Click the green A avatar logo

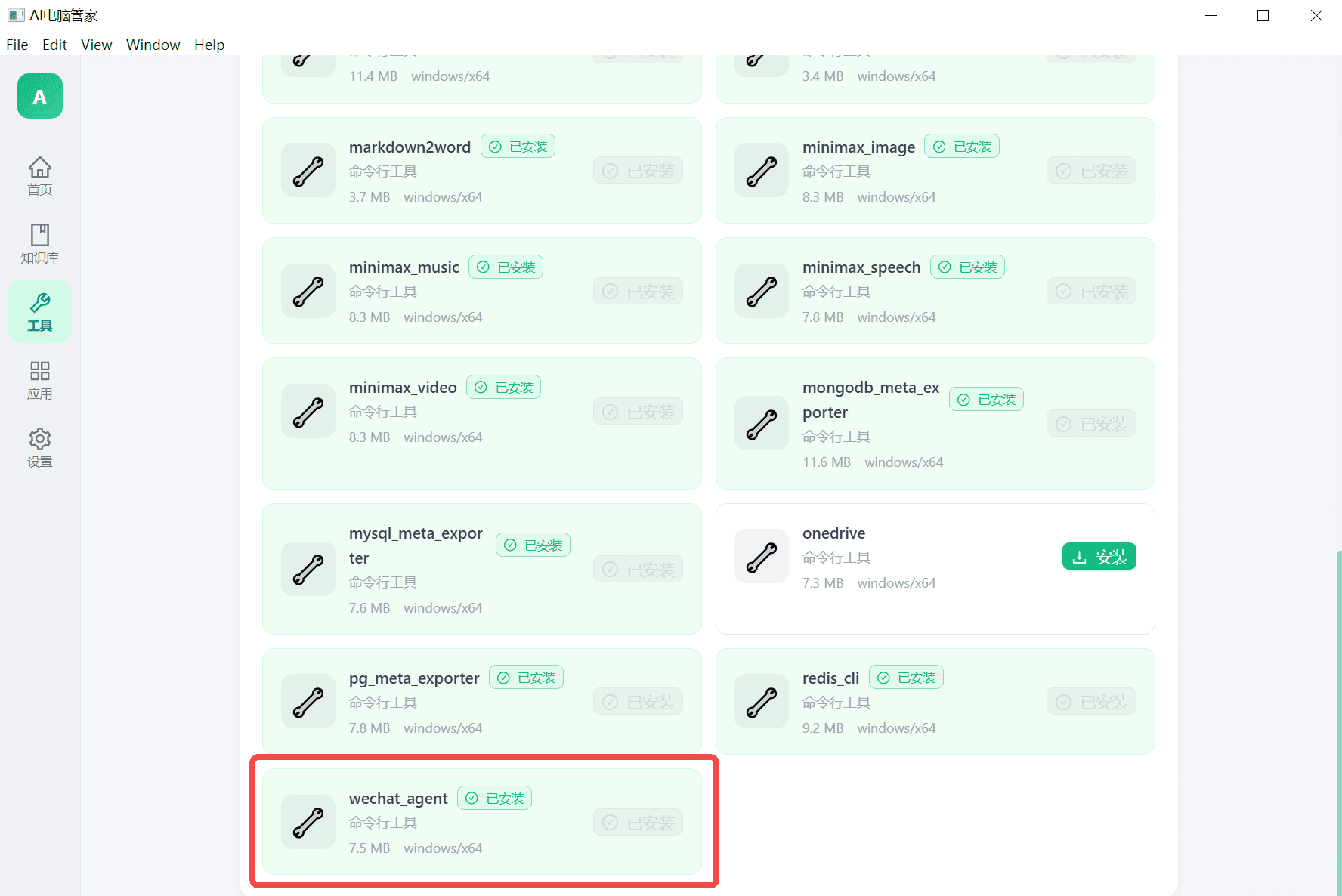pos(40,96)
